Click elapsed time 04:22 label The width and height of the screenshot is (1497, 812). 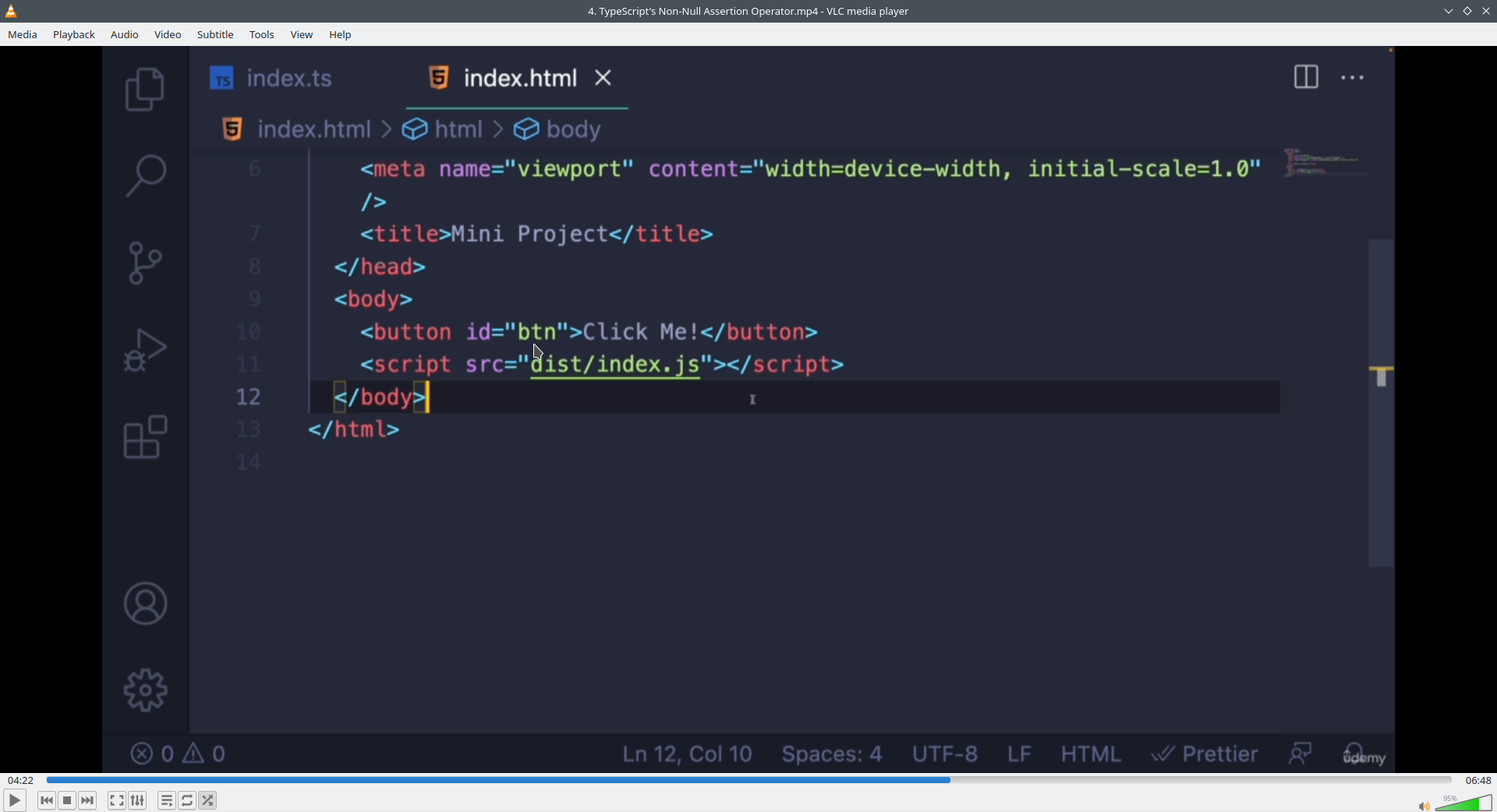pos(21,780)
